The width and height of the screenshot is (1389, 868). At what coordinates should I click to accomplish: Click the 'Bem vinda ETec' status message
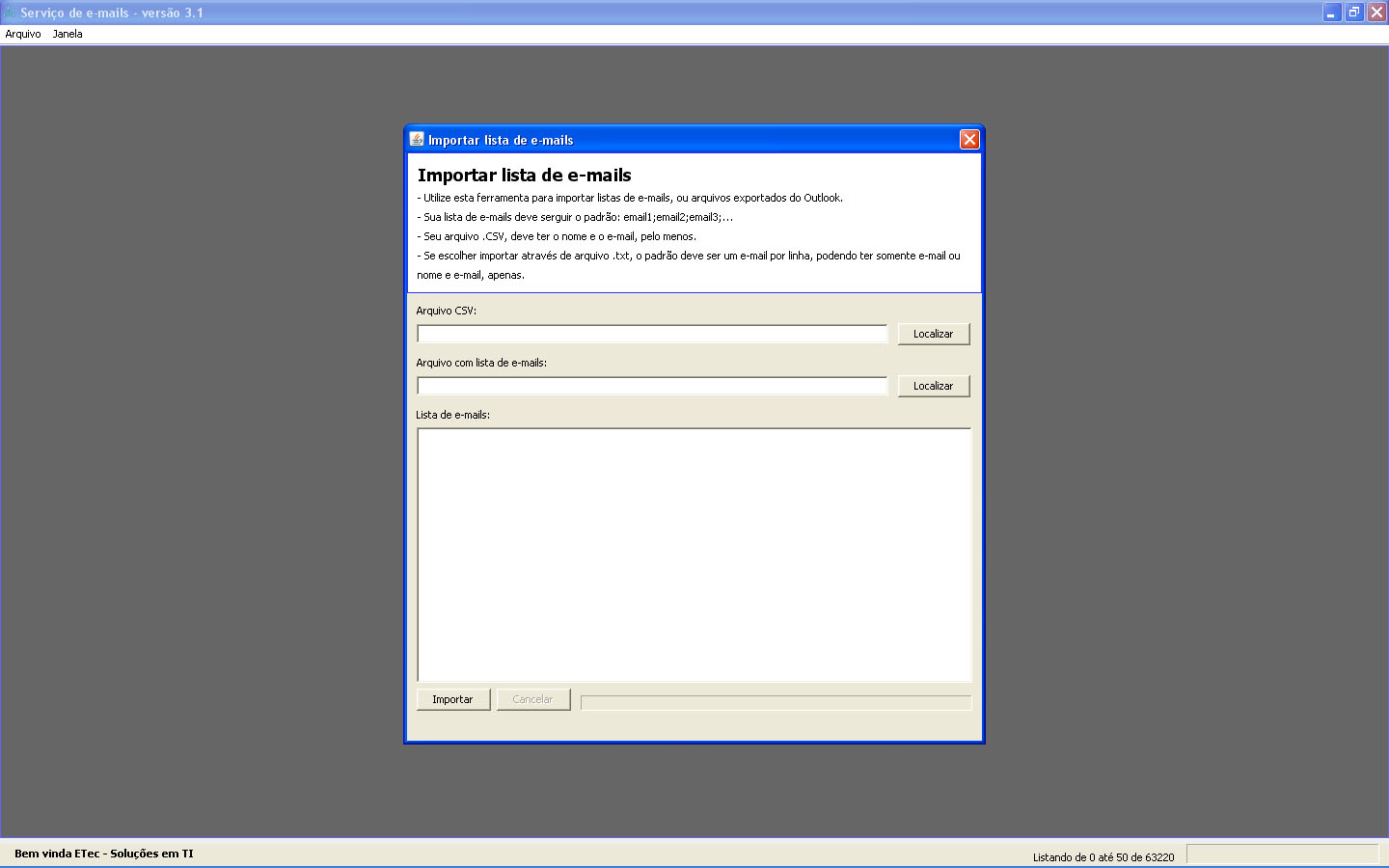tap(104, 854)
